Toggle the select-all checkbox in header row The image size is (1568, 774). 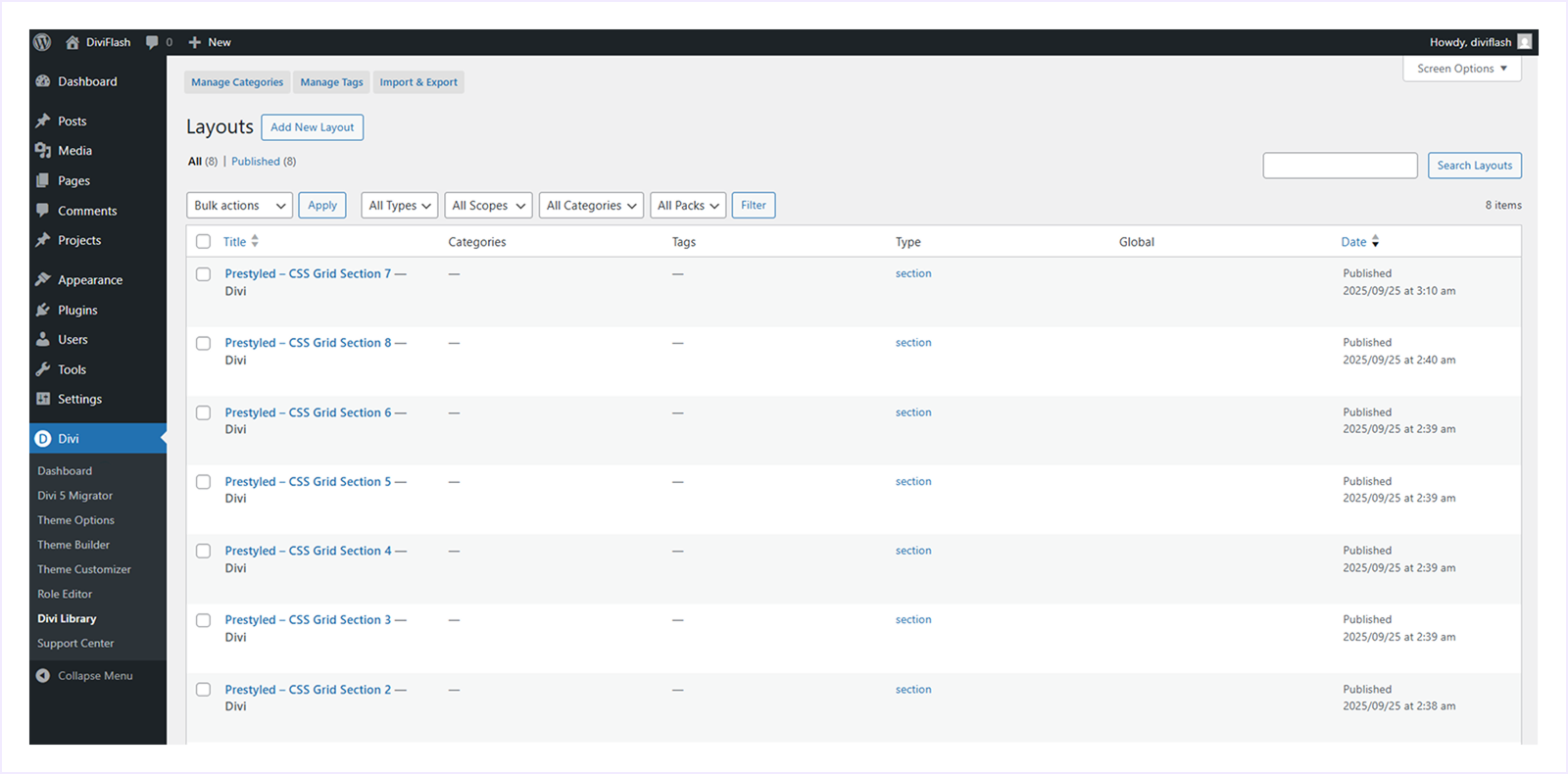point(203,242)
